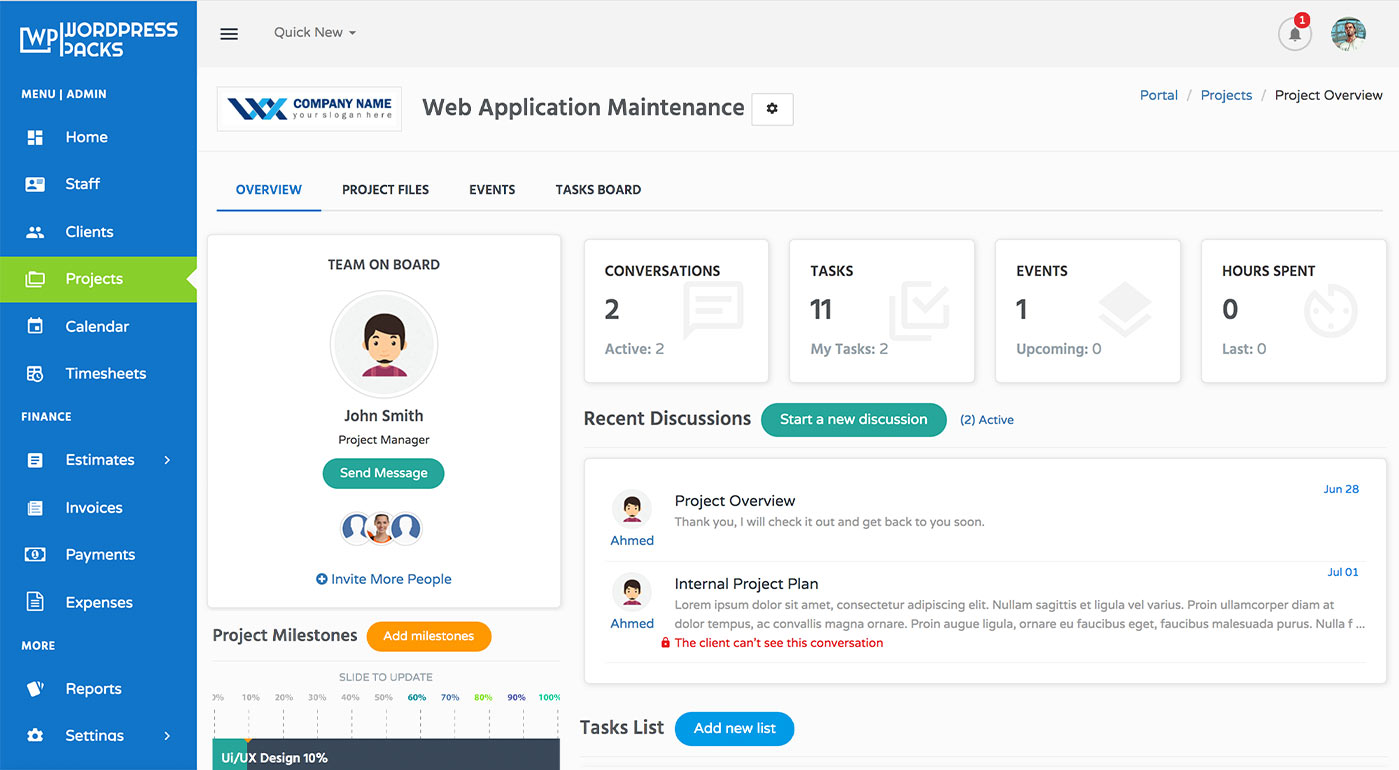
Task: Open the Tasks Board tab
Action: pyautogui.click(x=597, y=189)
